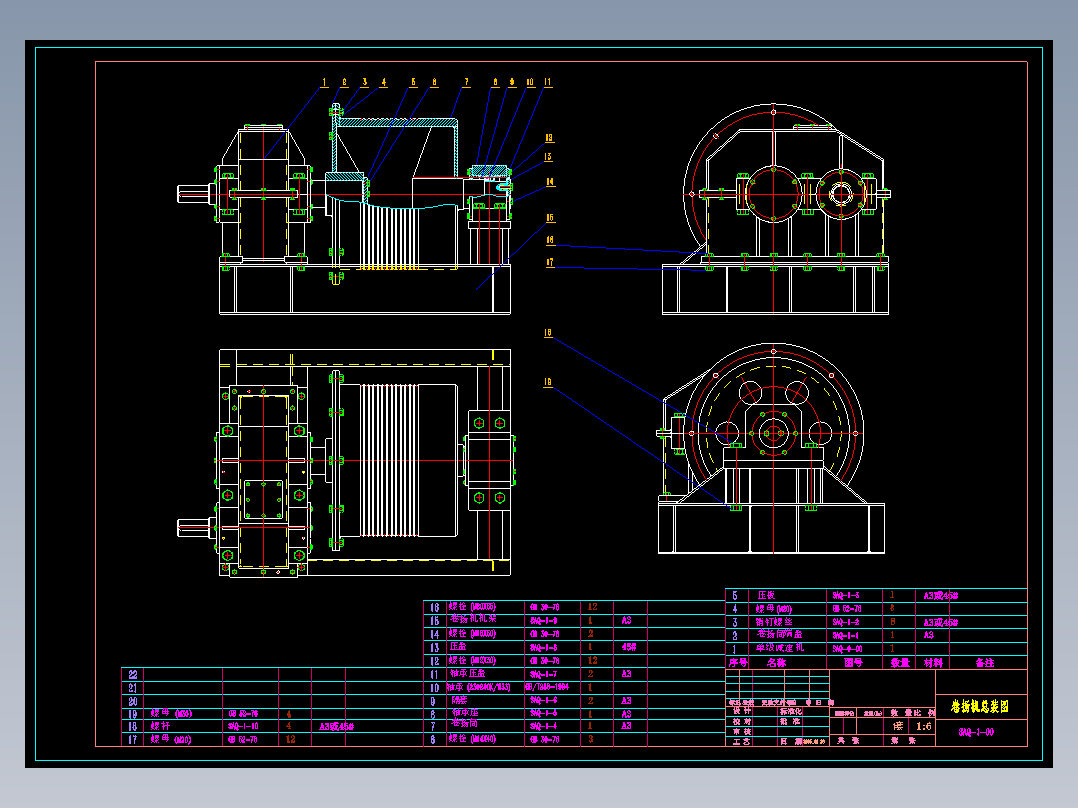Screen dimensions: 1078x808
Task: Click parts list row number 22
Action: [x=133, y=675]
